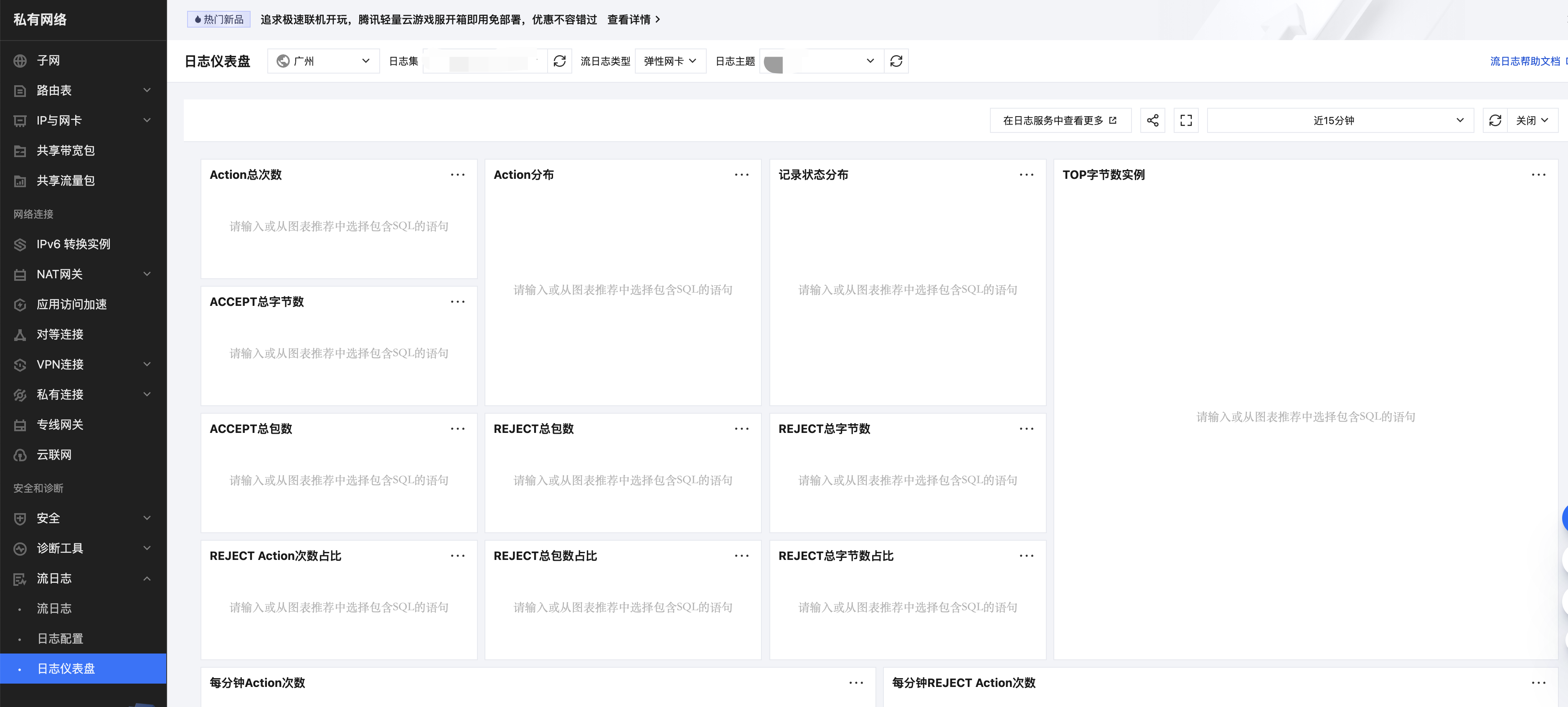Open the 近15分钟 time range dropdown

[1340, 121]
